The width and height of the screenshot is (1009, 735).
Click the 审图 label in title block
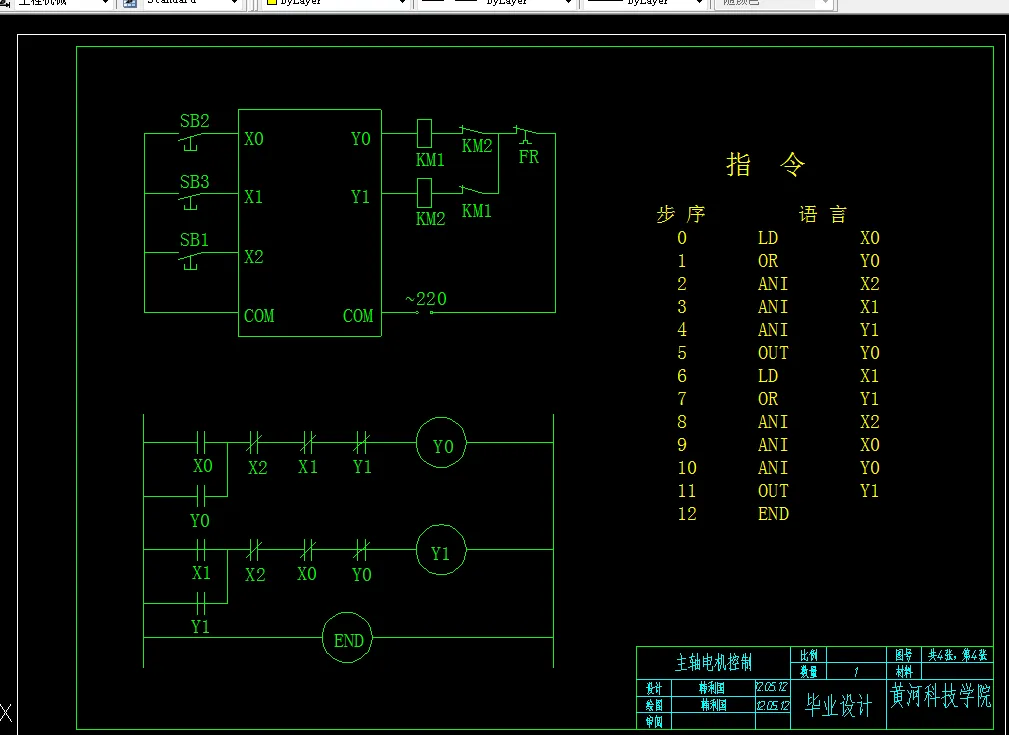(x=654, y=722)
